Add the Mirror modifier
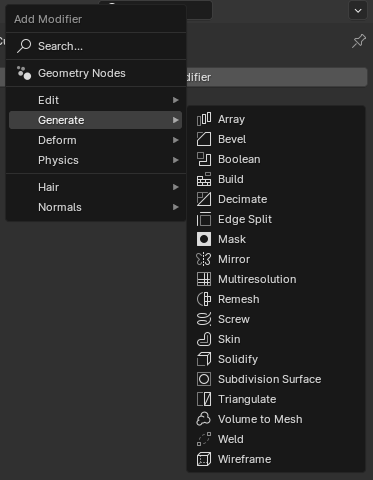The height and width of the screenshot is (480, 373). [276, 259]
